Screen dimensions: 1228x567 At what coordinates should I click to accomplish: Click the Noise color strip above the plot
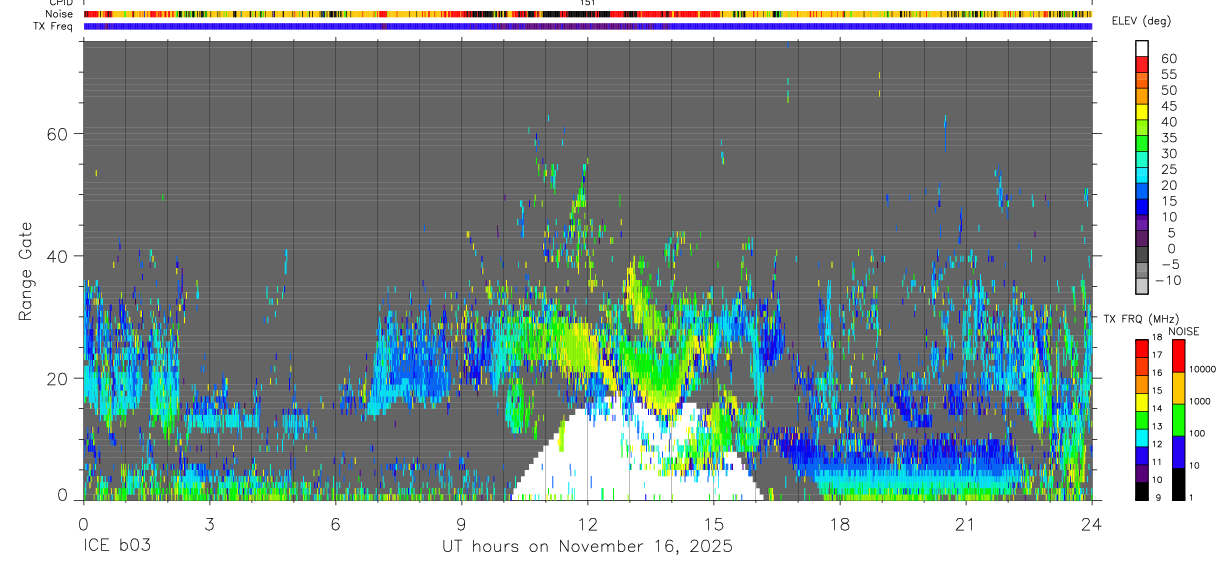click(588, 15)
